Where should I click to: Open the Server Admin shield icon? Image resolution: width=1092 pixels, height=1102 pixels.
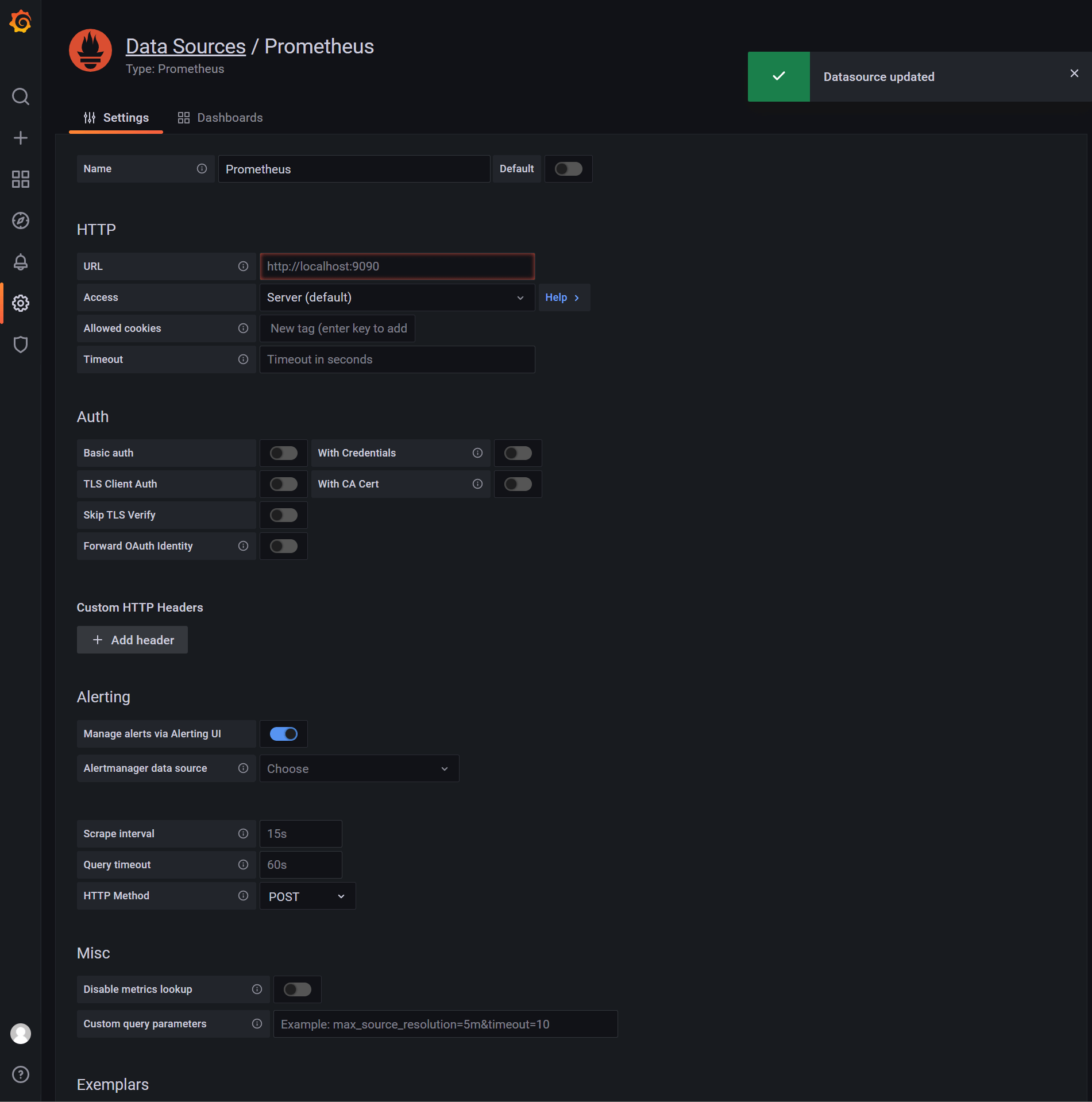tap(21, 345)
